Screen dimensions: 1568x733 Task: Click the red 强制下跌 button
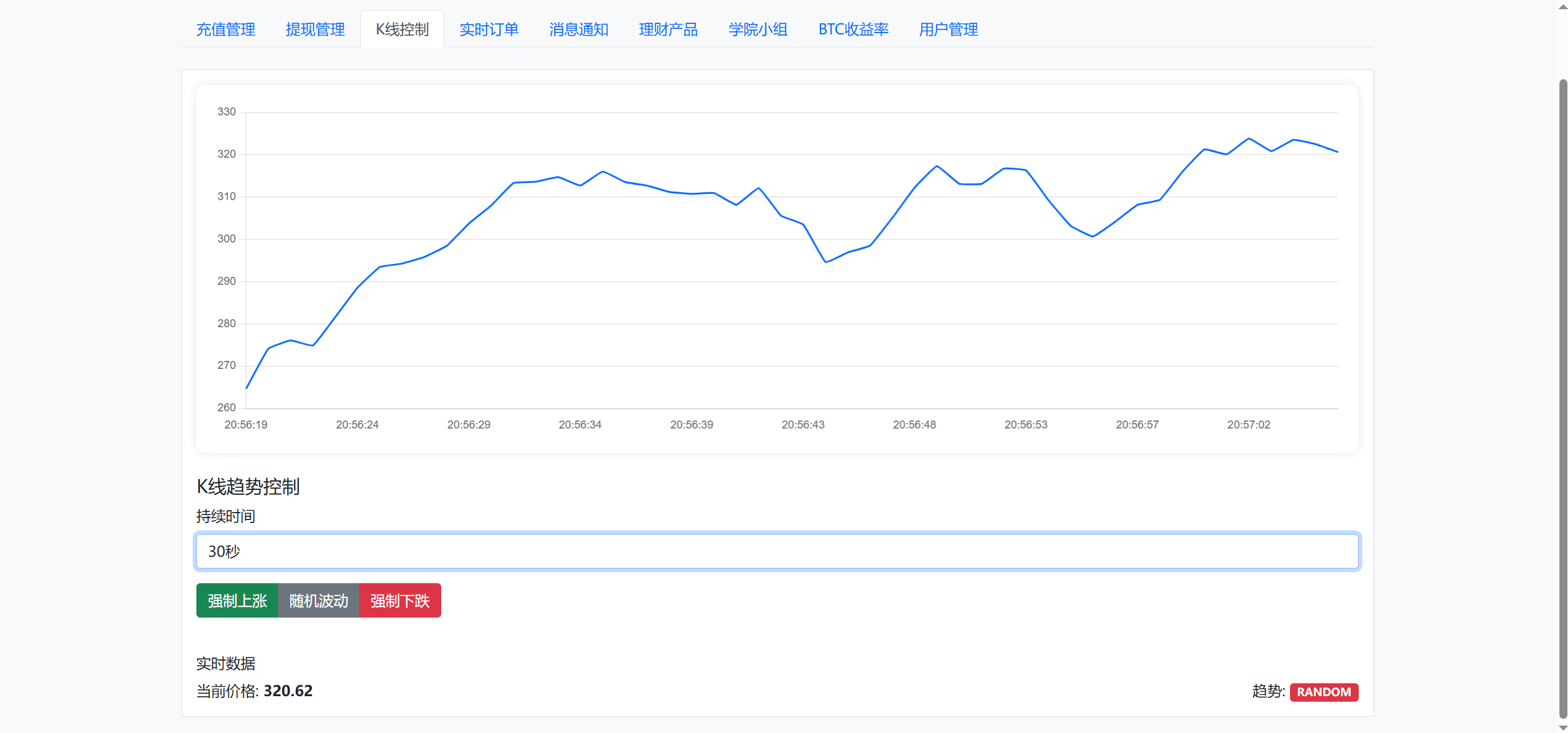click(400, 600)
